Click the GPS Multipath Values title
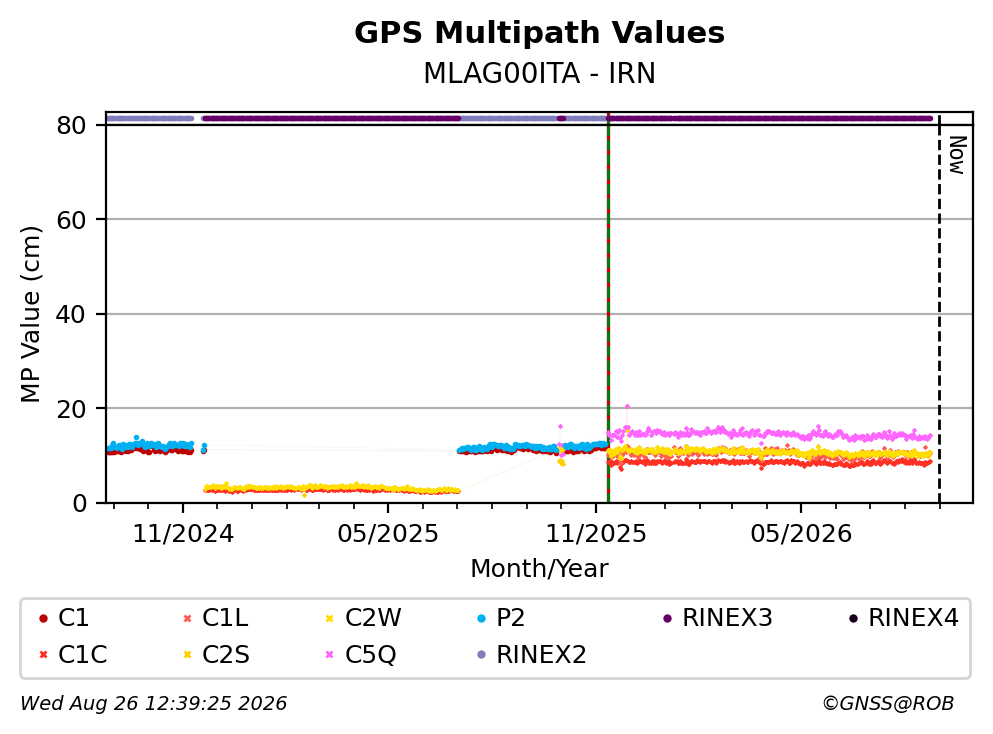The image size is (993, 734). coord(539,32)
